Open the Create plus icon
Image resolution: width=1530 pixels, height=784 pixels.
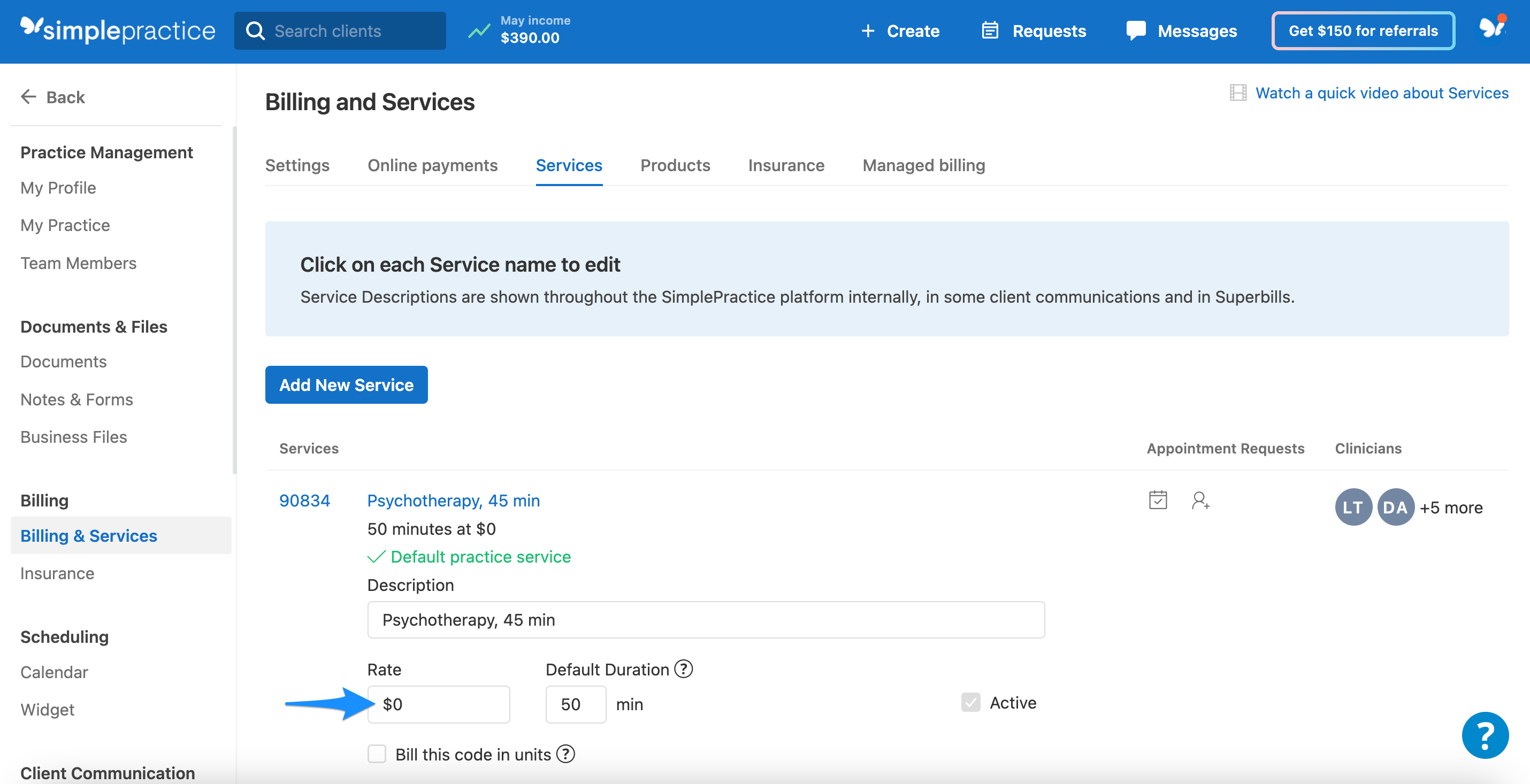[868, 31]
